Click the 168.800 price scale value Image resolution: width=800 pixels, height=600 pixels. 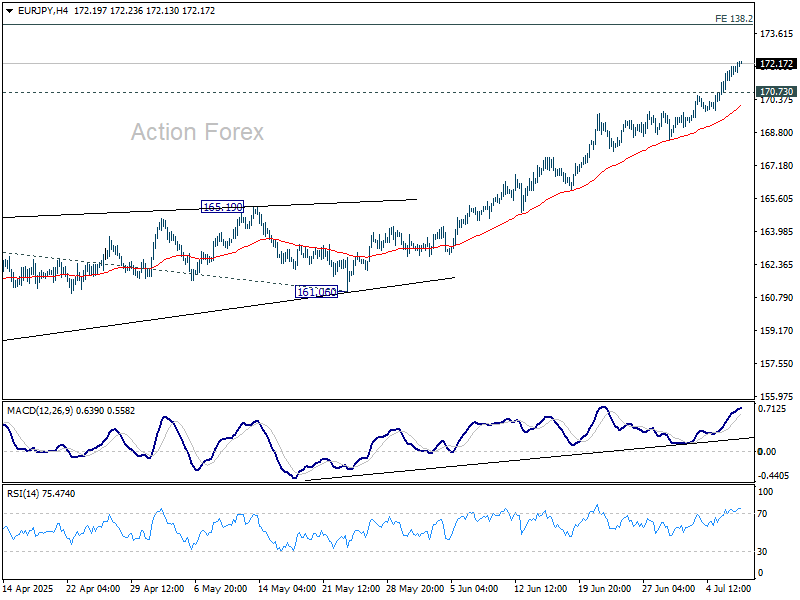(x=775, y=133)
